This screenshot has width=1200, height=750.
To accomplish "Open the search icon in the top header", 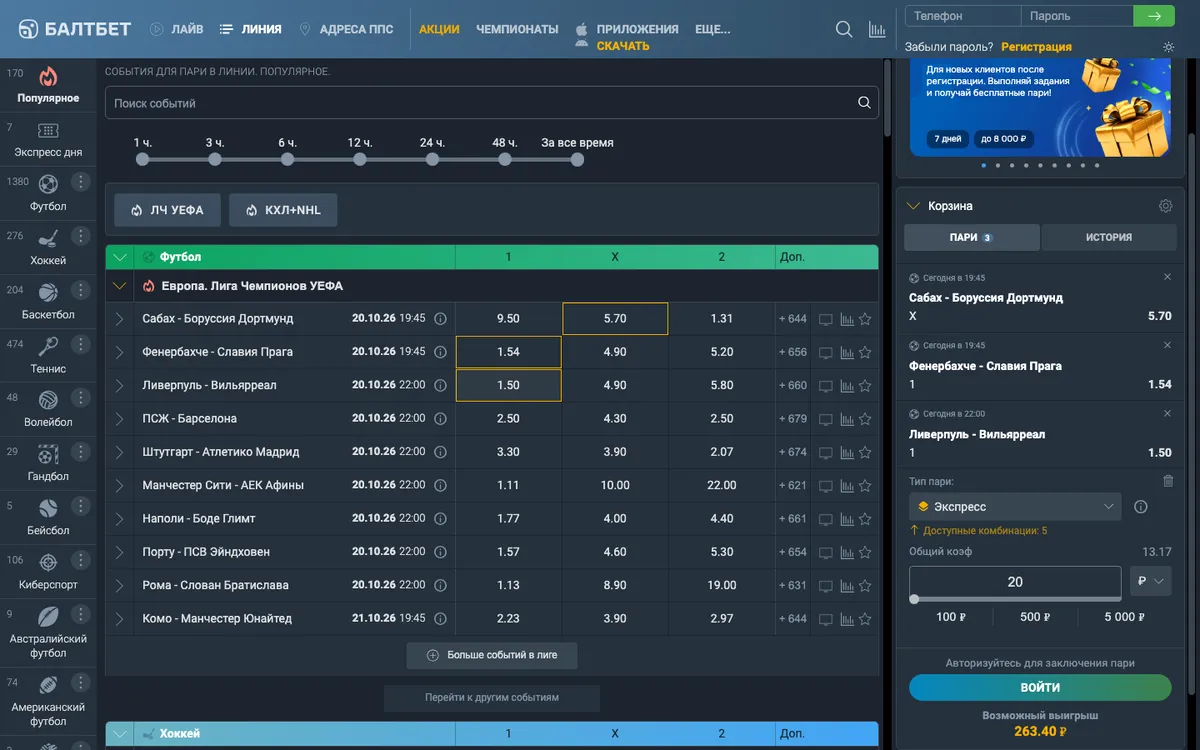I will [x=844, y=29].
